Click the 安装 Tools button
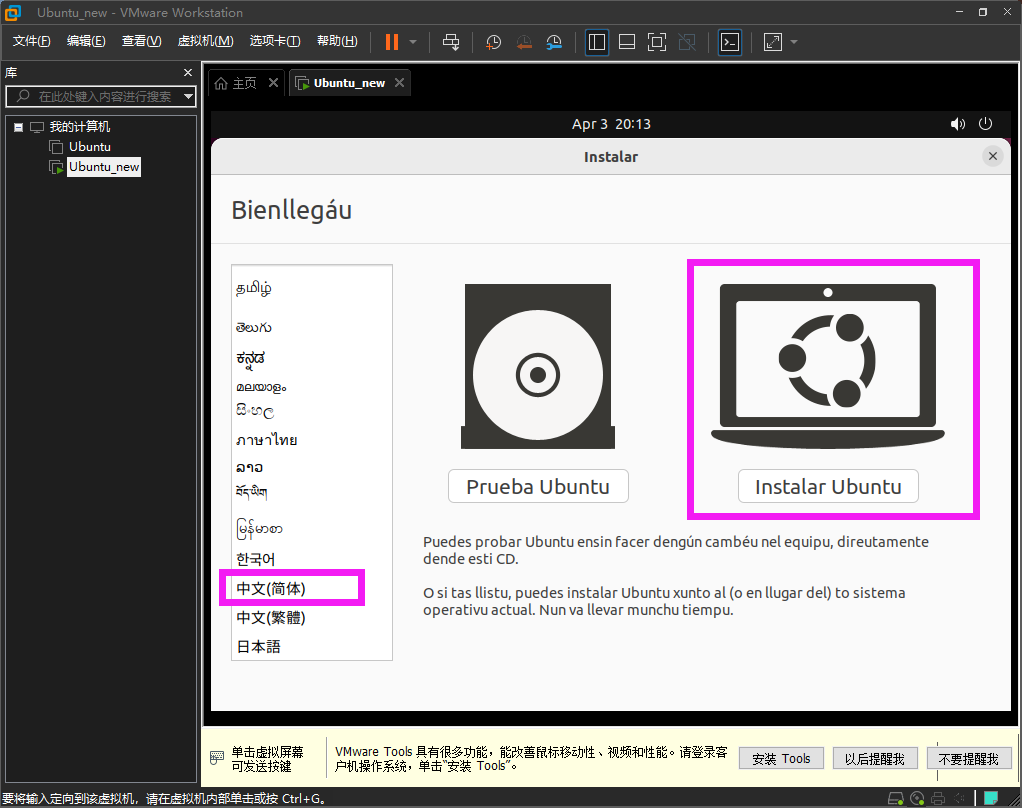The image size is (1022, 808). (781, 758)
